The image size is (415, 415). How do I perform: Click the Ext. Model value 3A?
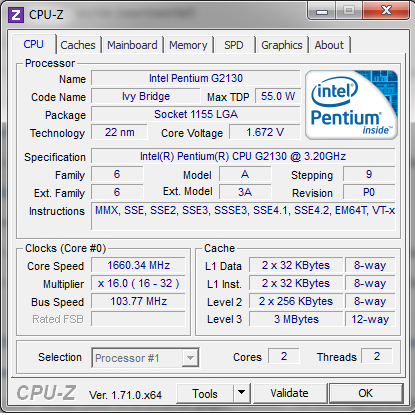[245, 192]
